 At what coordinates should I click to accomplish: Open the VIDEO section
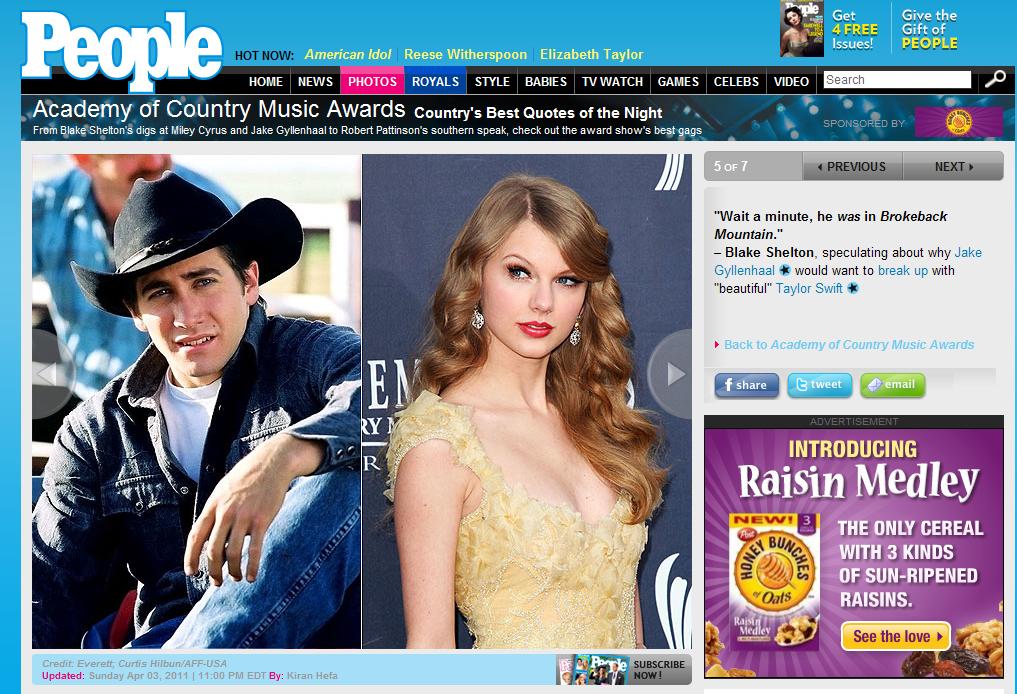click(x=791, y=82)
